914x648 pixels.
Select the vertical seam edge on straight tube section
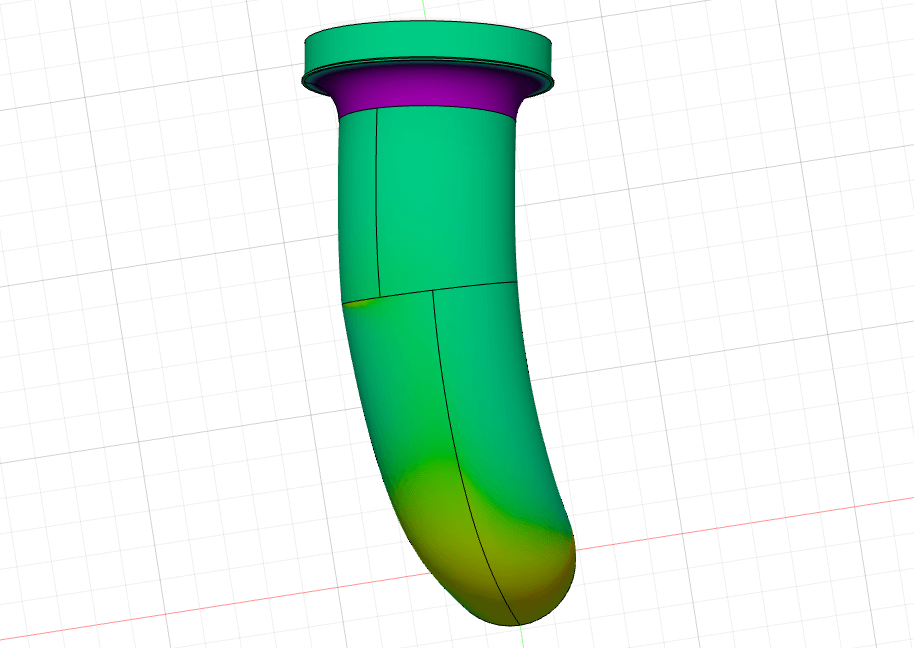378,202
